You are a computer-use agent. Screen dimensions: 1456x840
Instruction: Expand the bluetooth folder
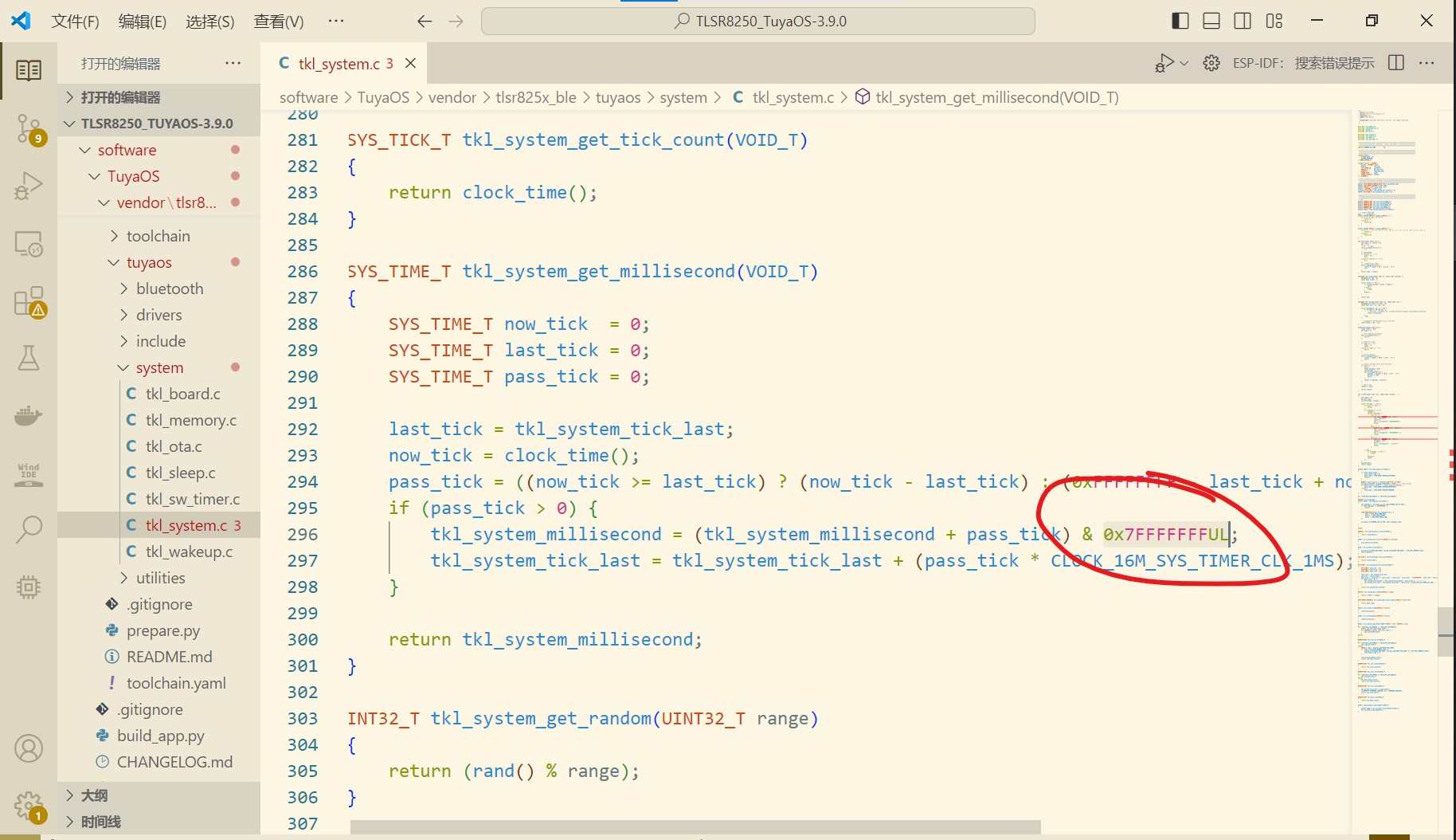click(x=159, y=289)
